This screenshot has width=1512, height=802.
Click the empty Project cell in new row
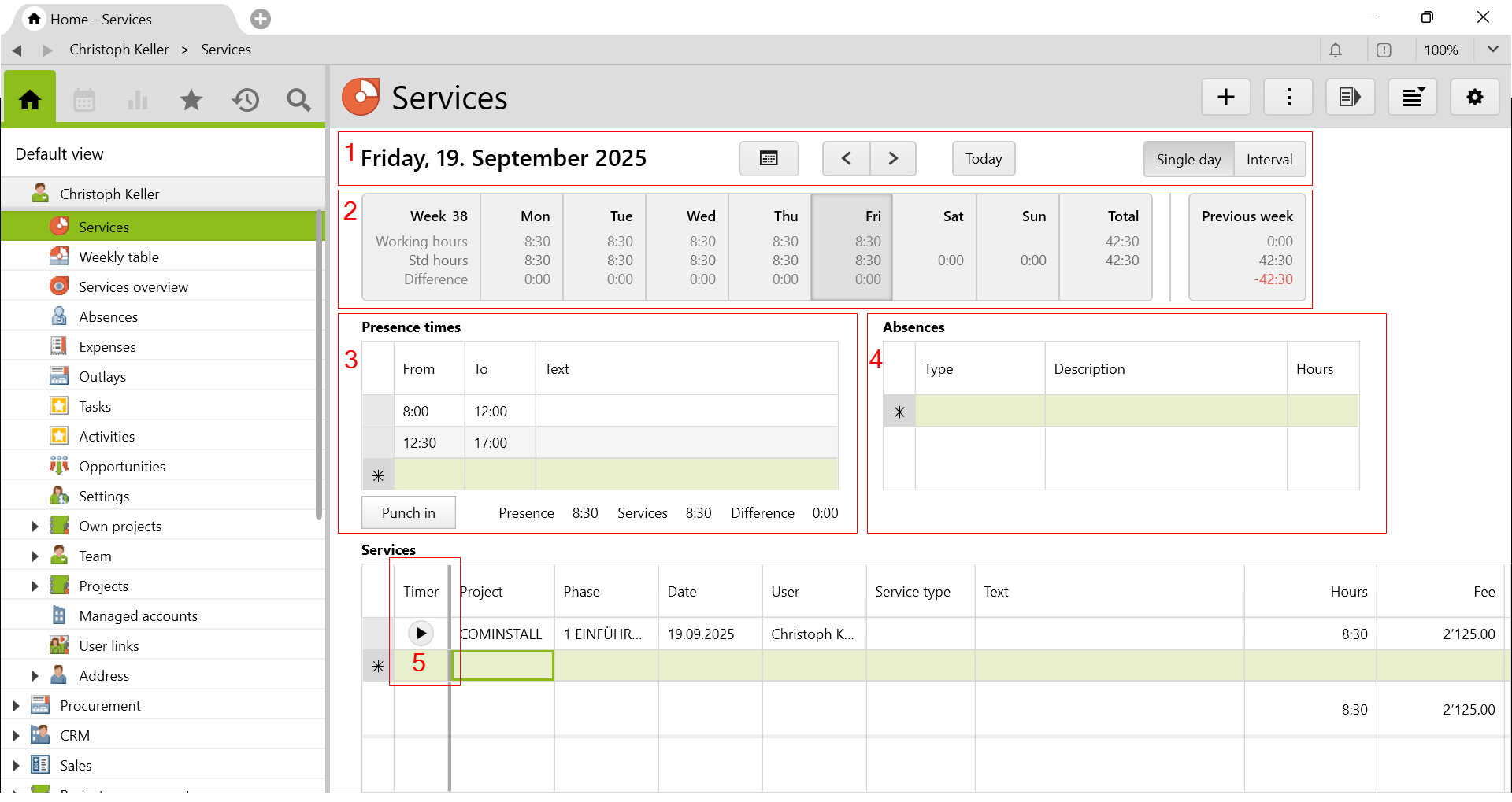[x=502, y=666]
